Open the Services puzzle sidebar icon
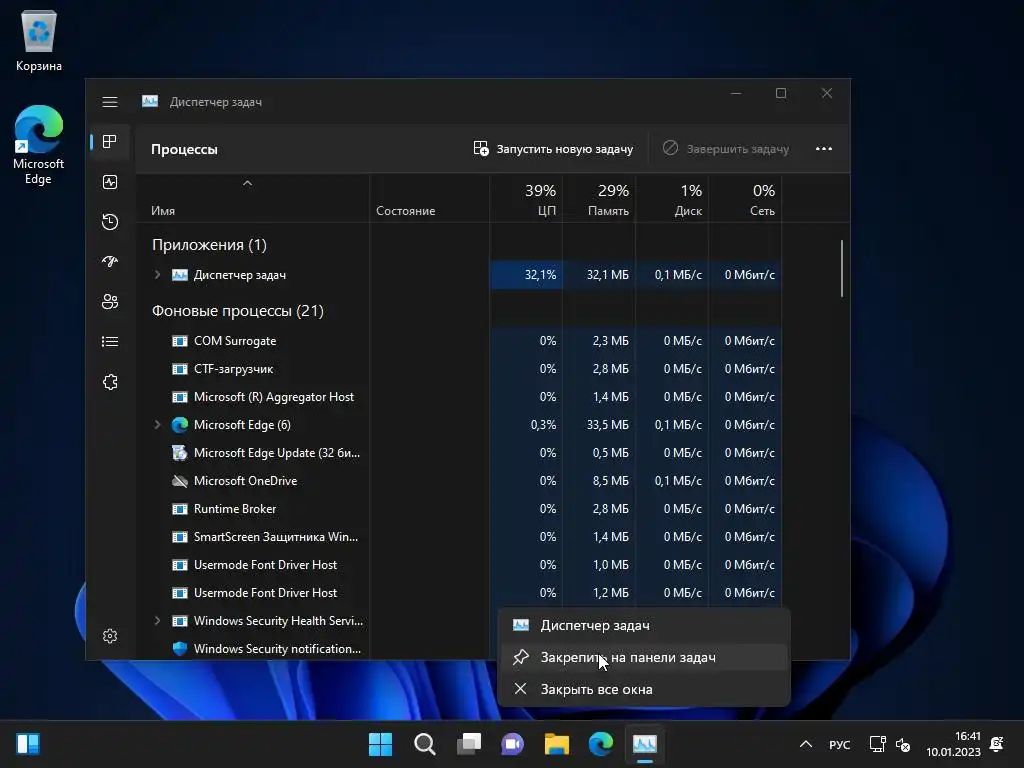1024x768 pixels. coord(110,382)
